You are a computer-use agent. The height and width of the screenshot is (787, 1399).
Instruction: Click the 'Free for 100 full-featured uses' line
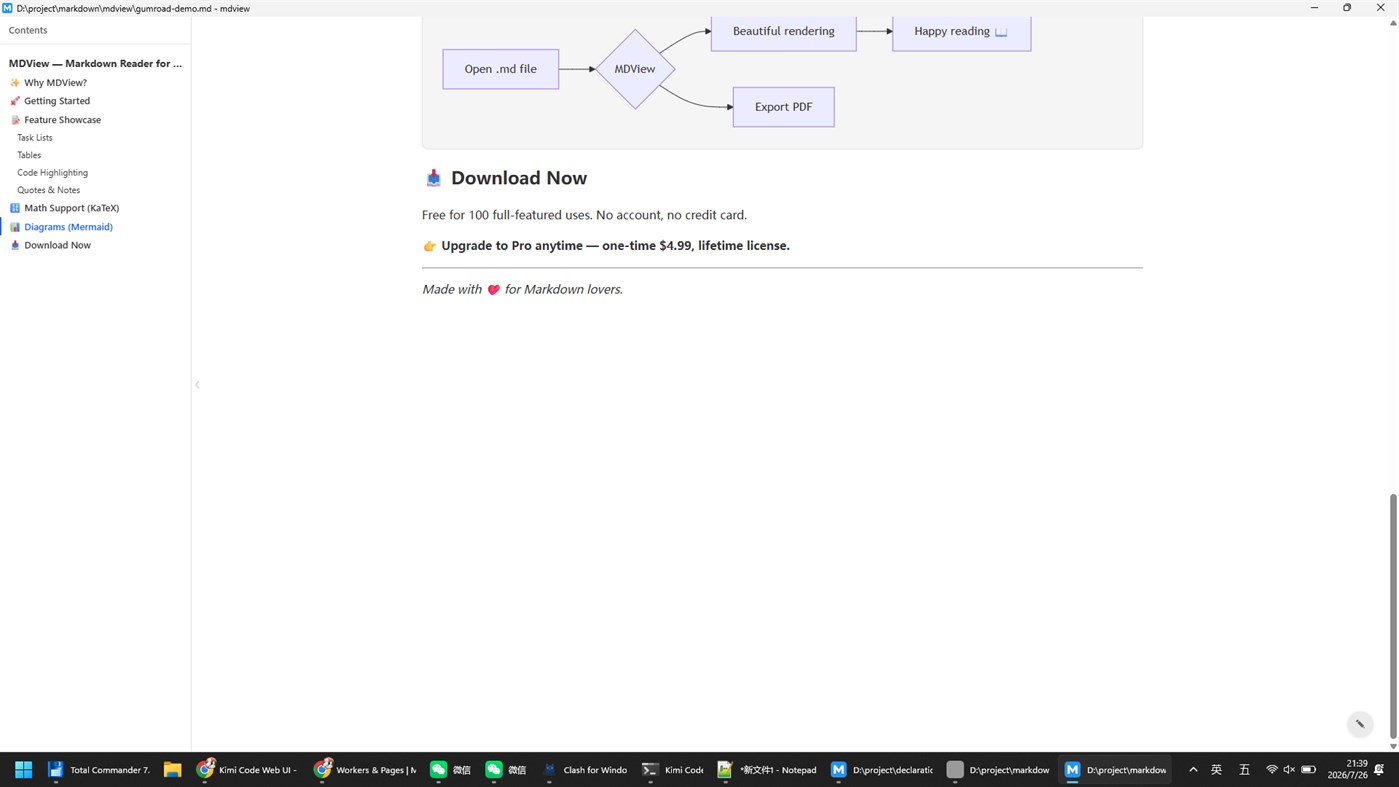click(x=584, y=215)
